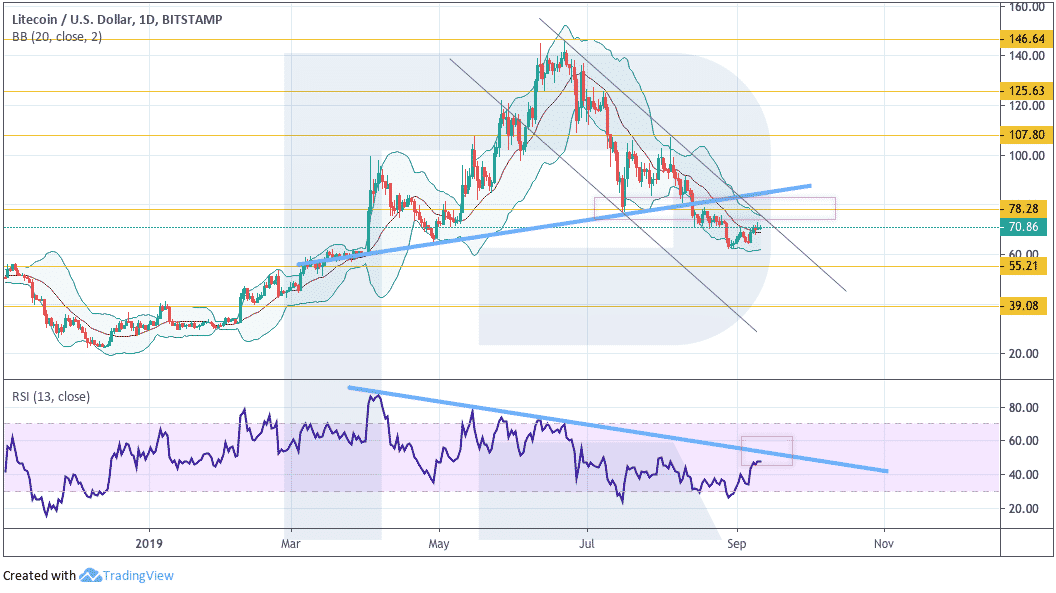Open the TradingView link text
The width and height of the screenshot is (1056, 593).
click(x=138, y=575)
